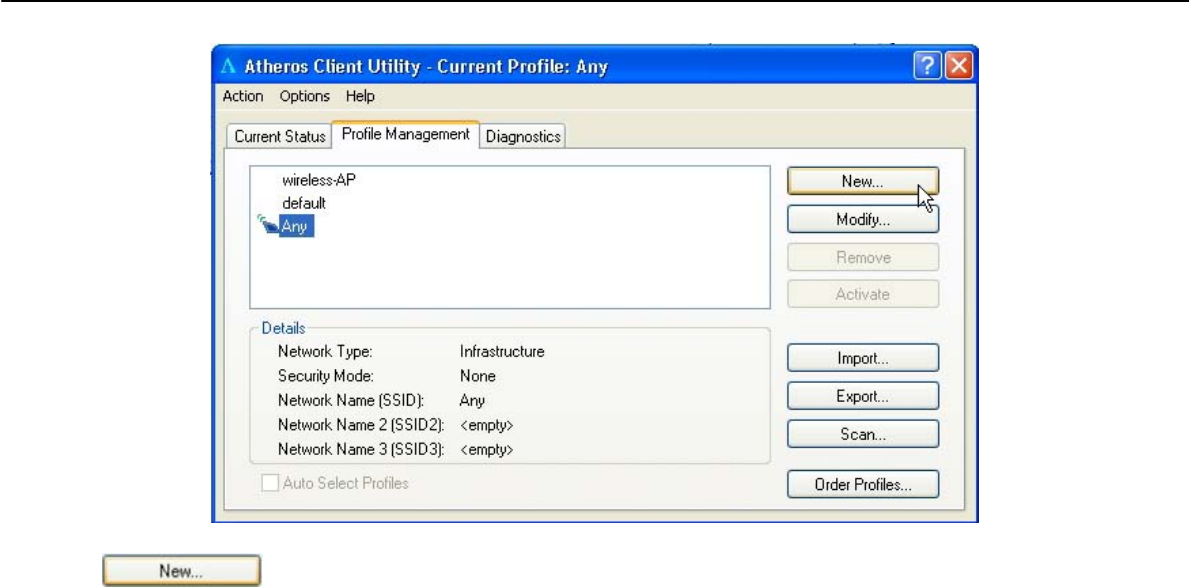This screenshot has width=1189, height=587.
Task: Click the Atheros logo icon in title bar
Action: pyautogui.click(x=227, y=67)
